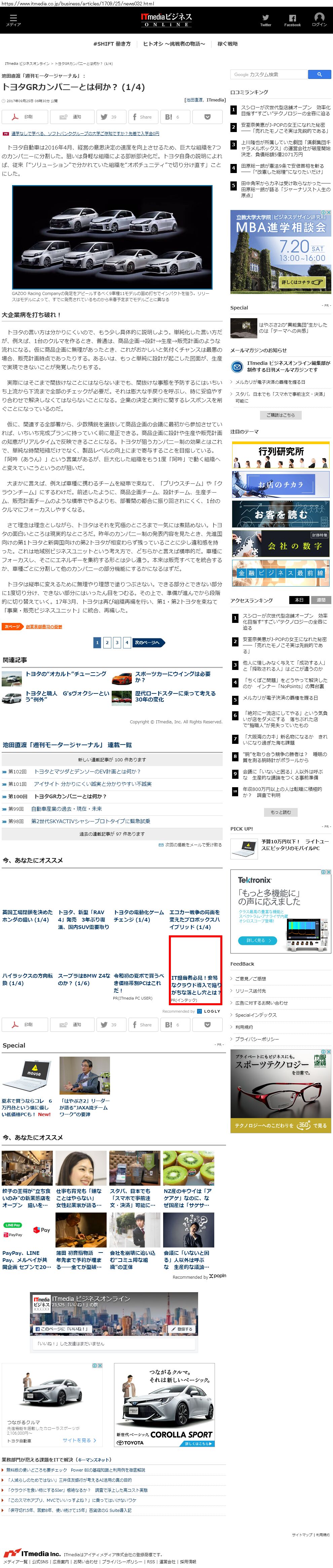Open プライバシーポリシー chevron link in sidebar
The width and height of the screenshot is (333, 1568).
pyautogui.click(x=257, y=1039)
